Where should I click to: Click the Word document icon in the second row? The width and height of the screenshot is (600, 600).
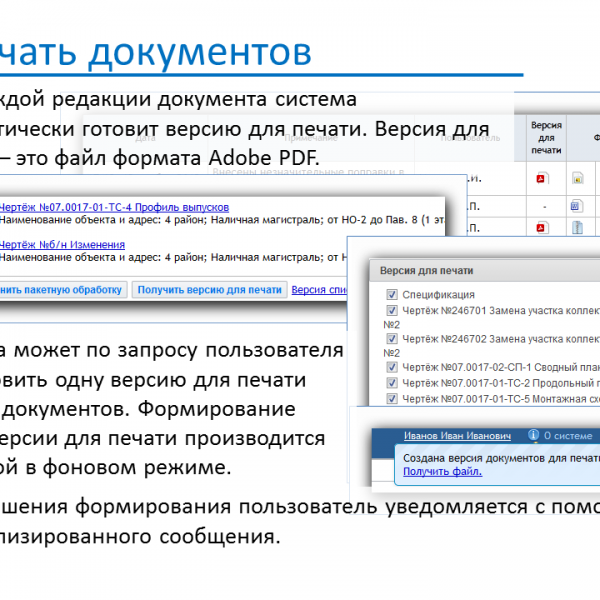click(x=577, y=205)
